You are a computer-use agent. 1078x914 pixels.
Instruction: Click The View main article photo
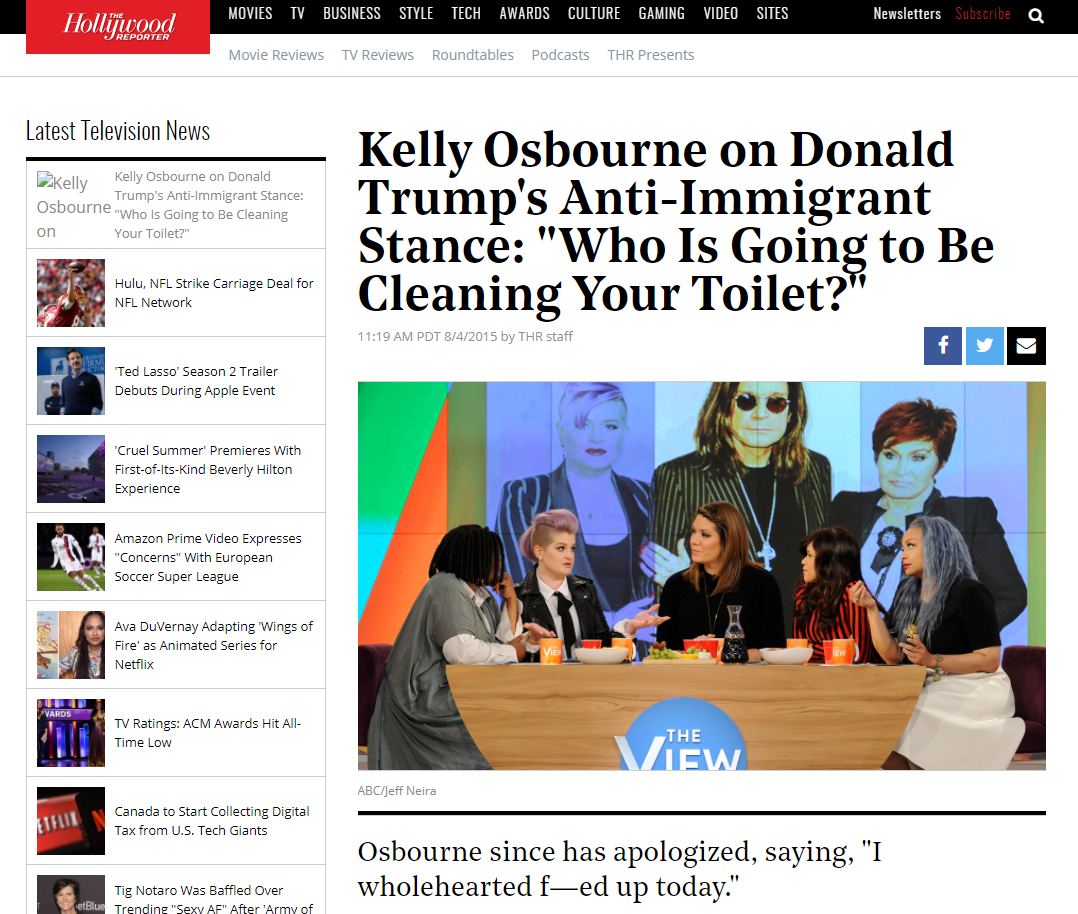701,576
